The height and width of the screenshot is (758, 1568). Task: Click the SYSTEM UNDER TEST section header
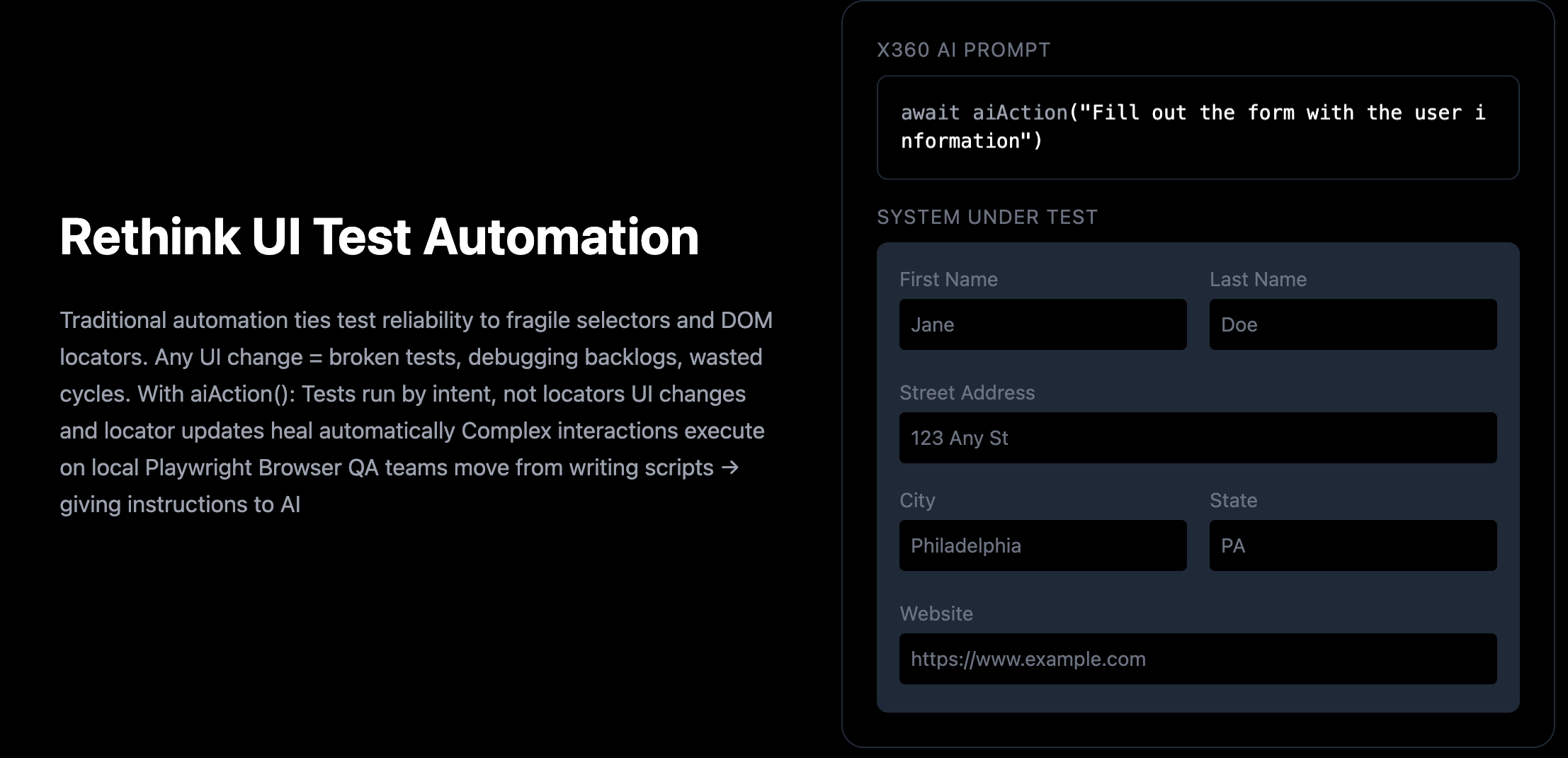point(987,217)
